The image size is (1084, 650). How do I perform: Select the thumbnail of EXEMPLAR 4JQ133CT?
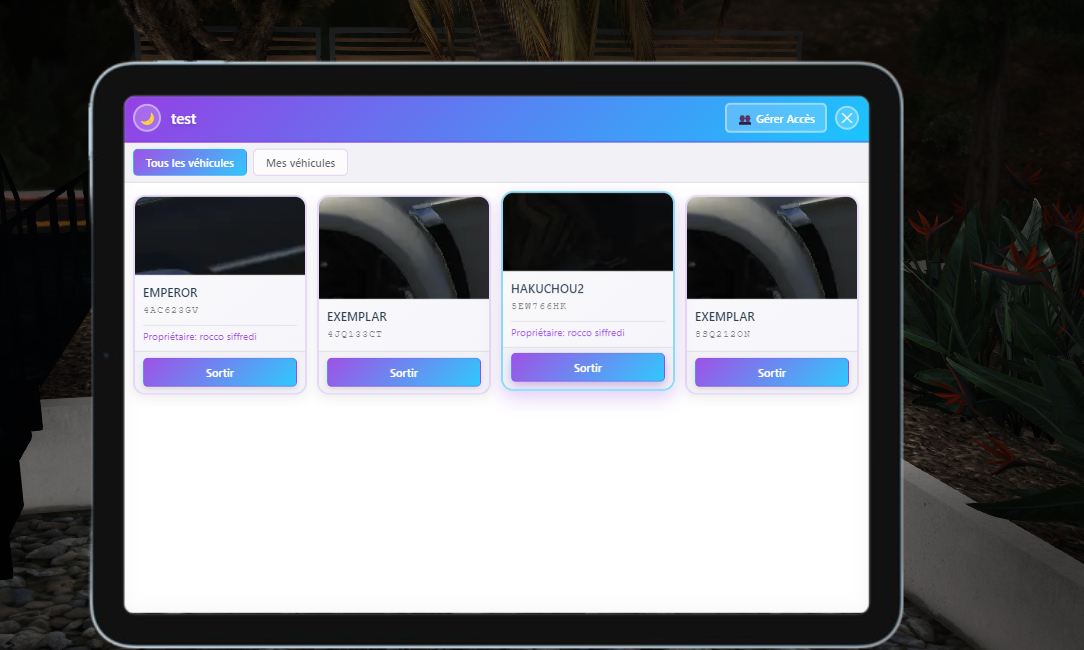click(x=404, y=248)
